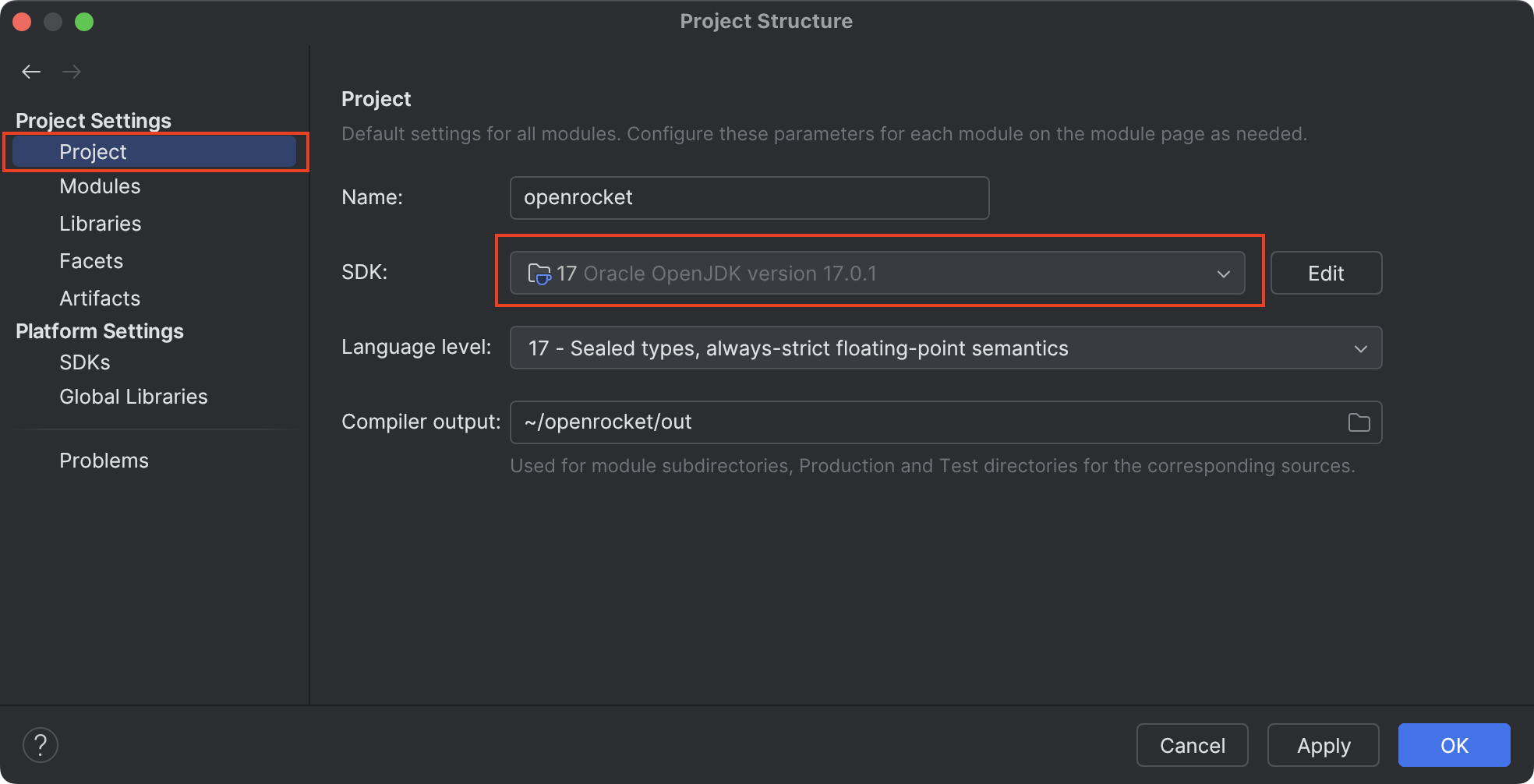Click Cancel to discard changes
This screenshot has width=1534, height=784.
pos(1192,746)
